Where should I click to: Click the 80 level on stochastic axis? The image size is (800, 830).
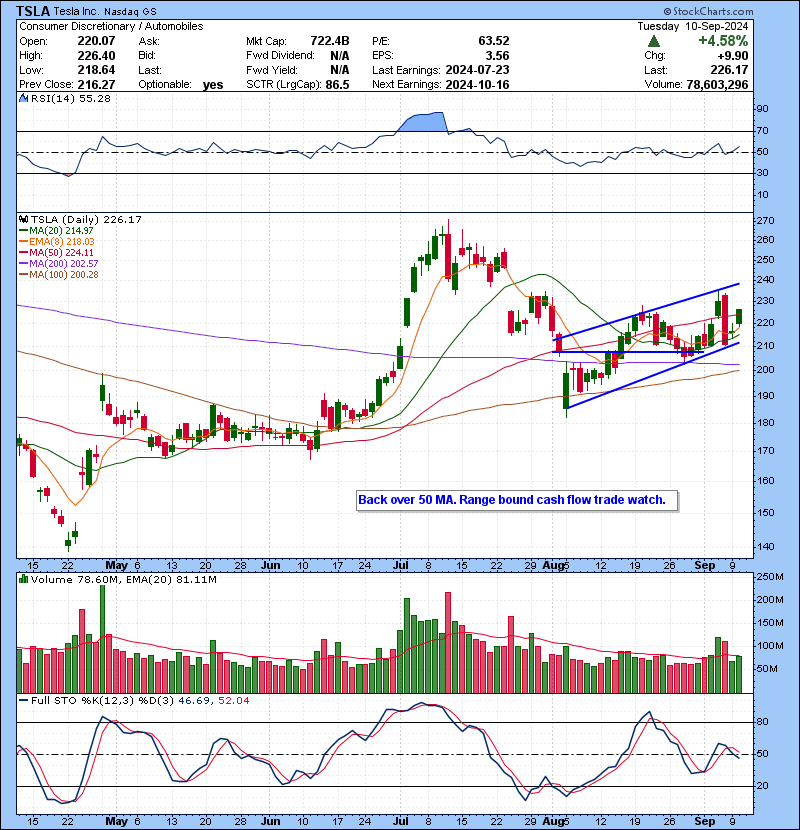(762, 721)
